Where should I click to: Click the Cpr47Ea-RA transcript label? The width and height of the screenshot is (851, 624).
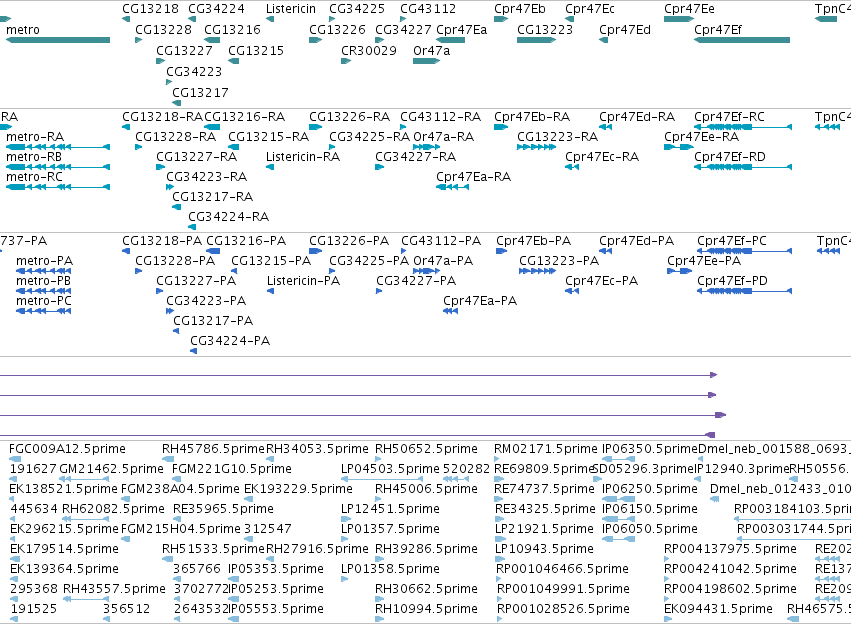474,177
